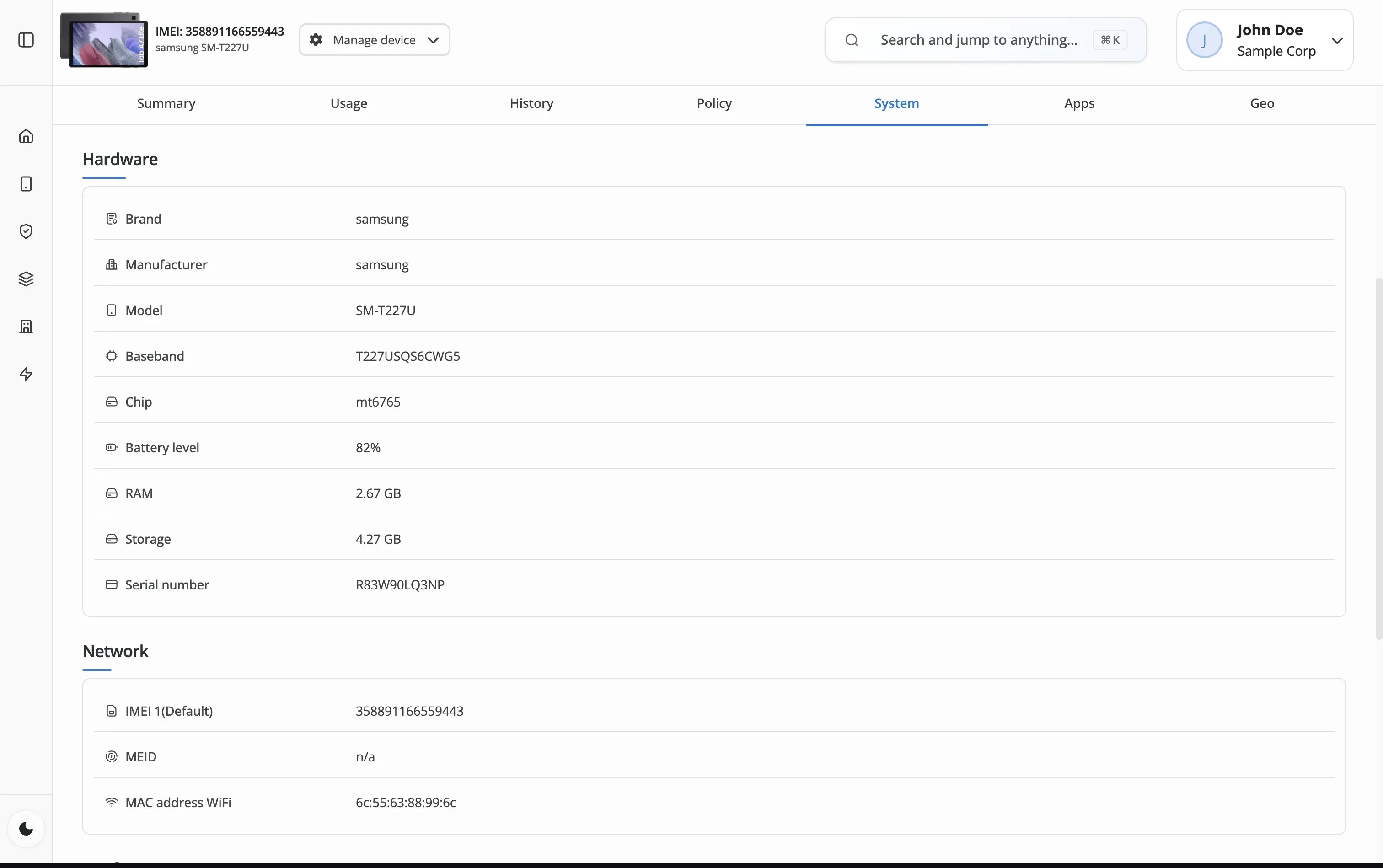Open the shield security icon in sidebar
Viewport: 1383px width, 868px height.
click(26, 231)
